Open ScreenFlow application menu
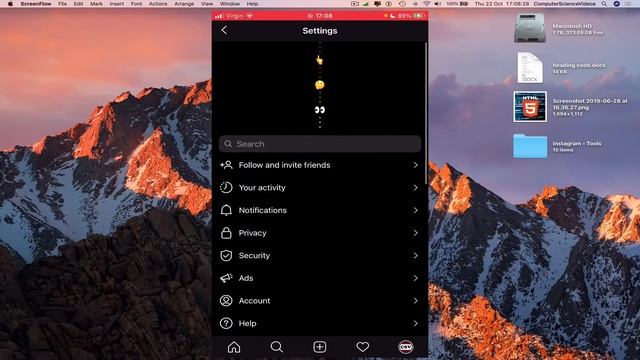 coord(36,4)
